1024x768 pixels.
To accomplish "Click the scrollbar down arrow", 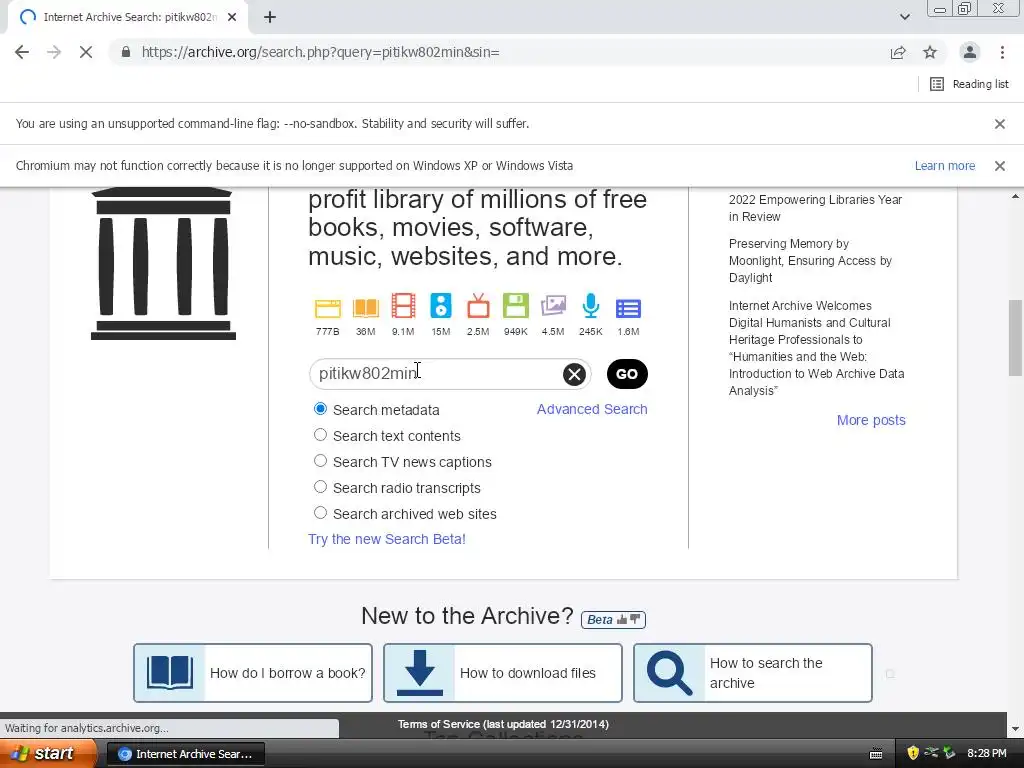I will [x=1016, y=729].
